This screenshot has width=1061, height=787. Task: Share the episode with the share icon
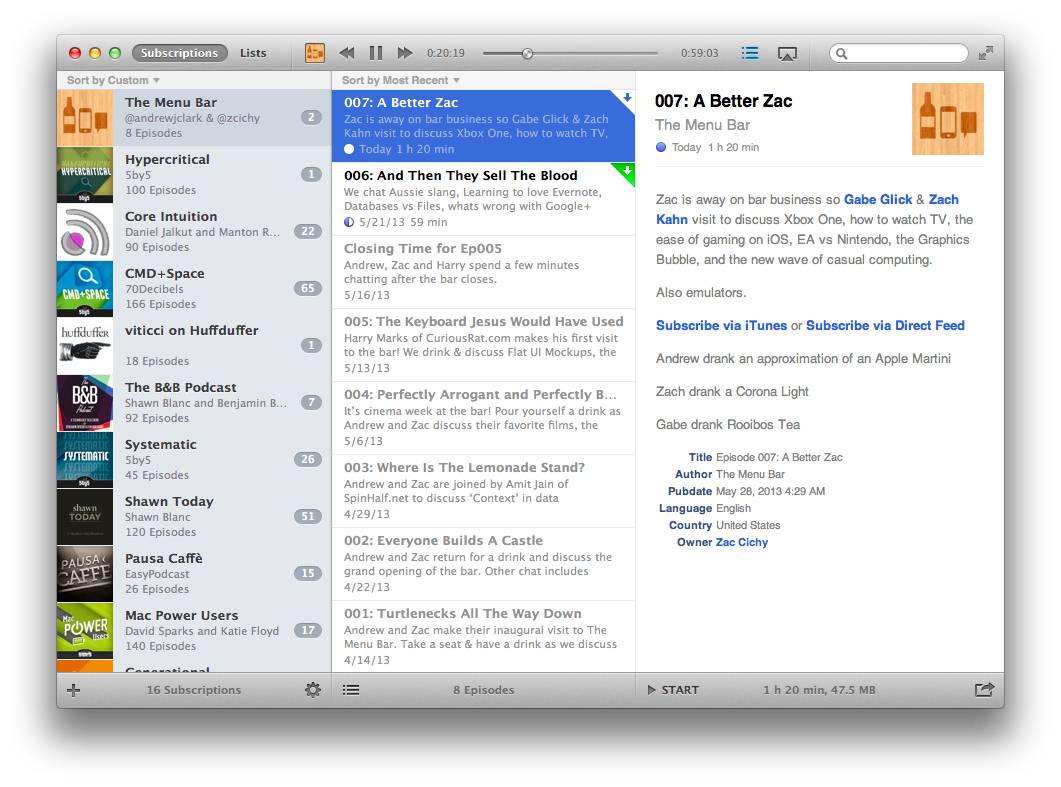(985, 690)
